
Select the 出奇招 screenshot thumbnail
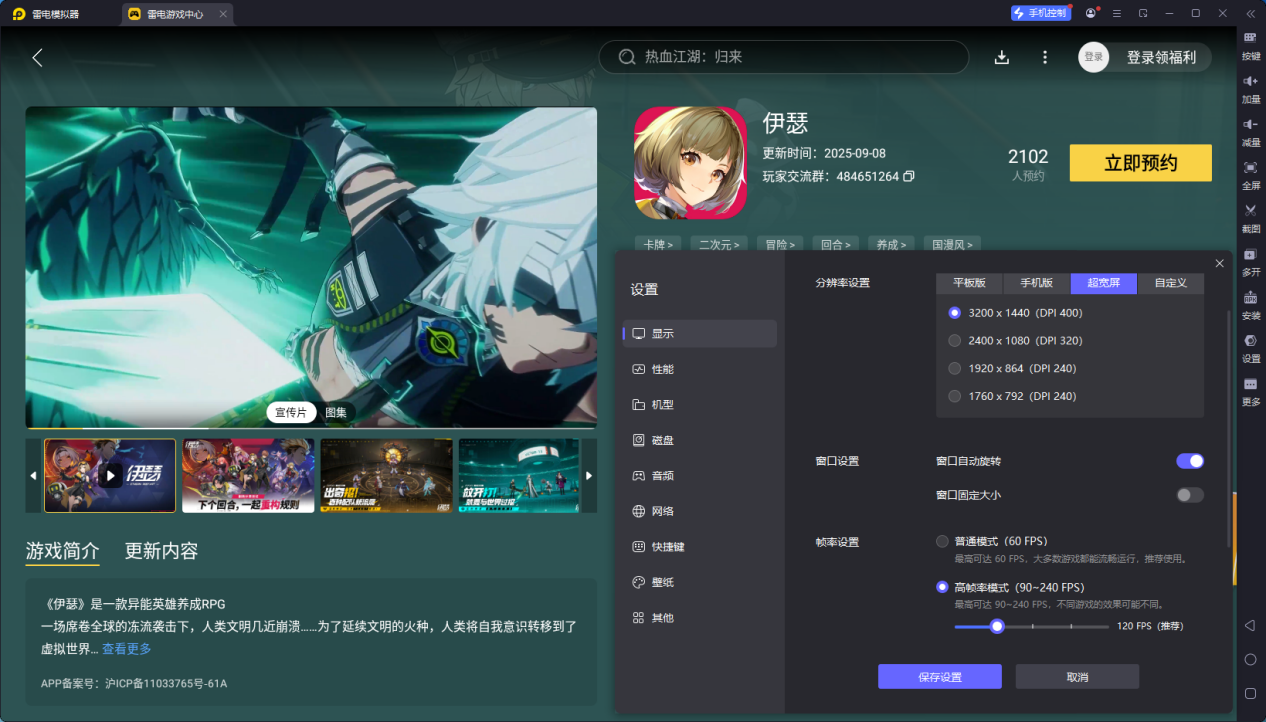tap(386, 476)
